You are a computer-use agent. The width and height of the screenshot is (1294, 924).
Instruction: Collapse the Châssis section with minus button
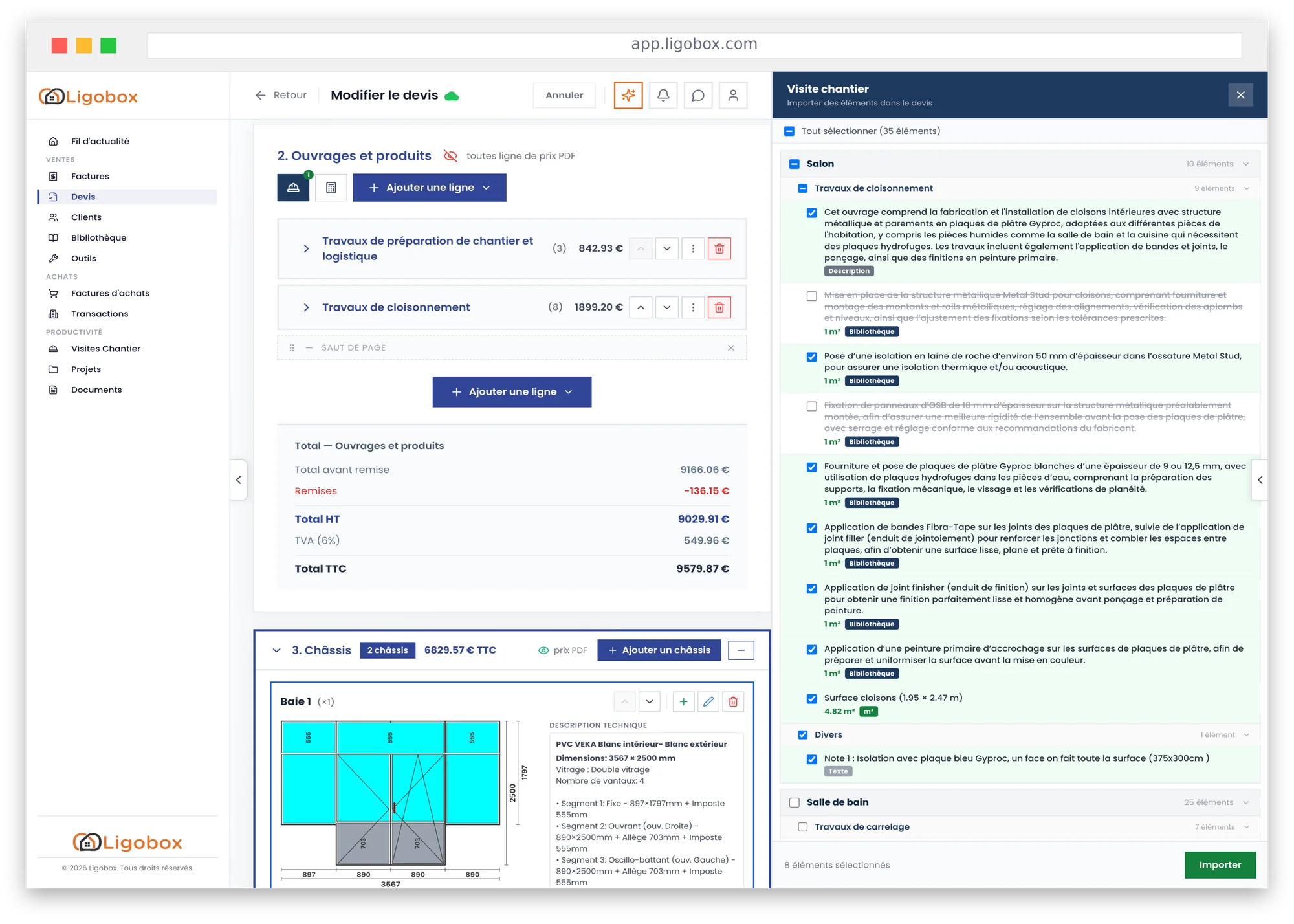pyautogui.click(x=741, y=650)
